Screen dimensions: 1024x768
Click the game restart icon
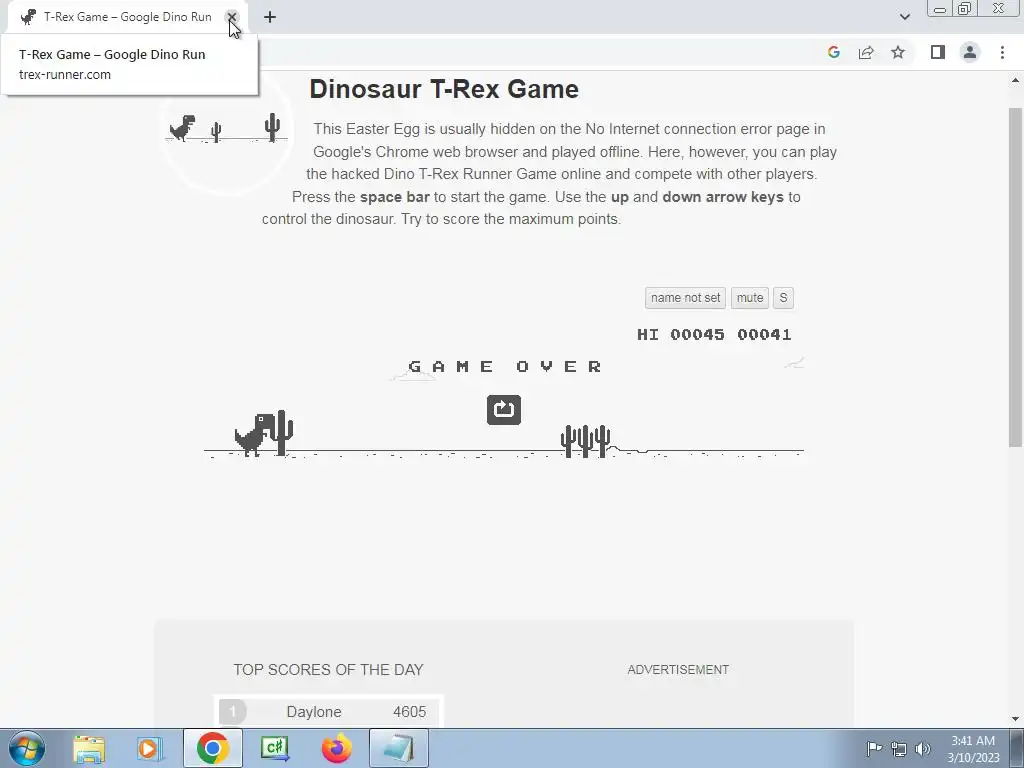point(504,409)
